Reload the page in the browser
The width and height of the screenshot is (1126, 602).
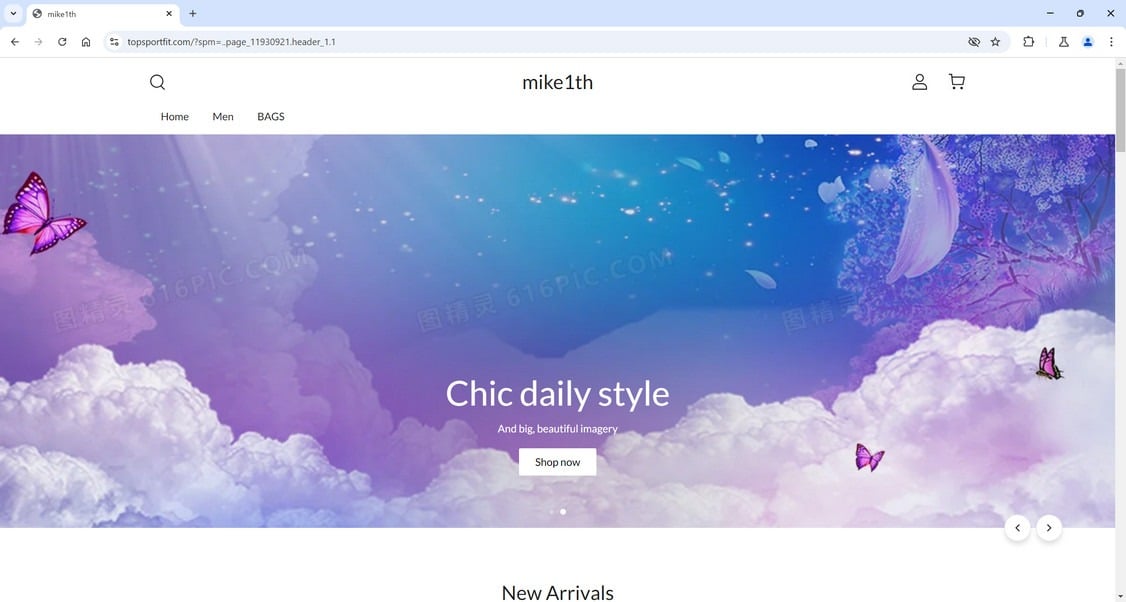click(x=62, y=42)
